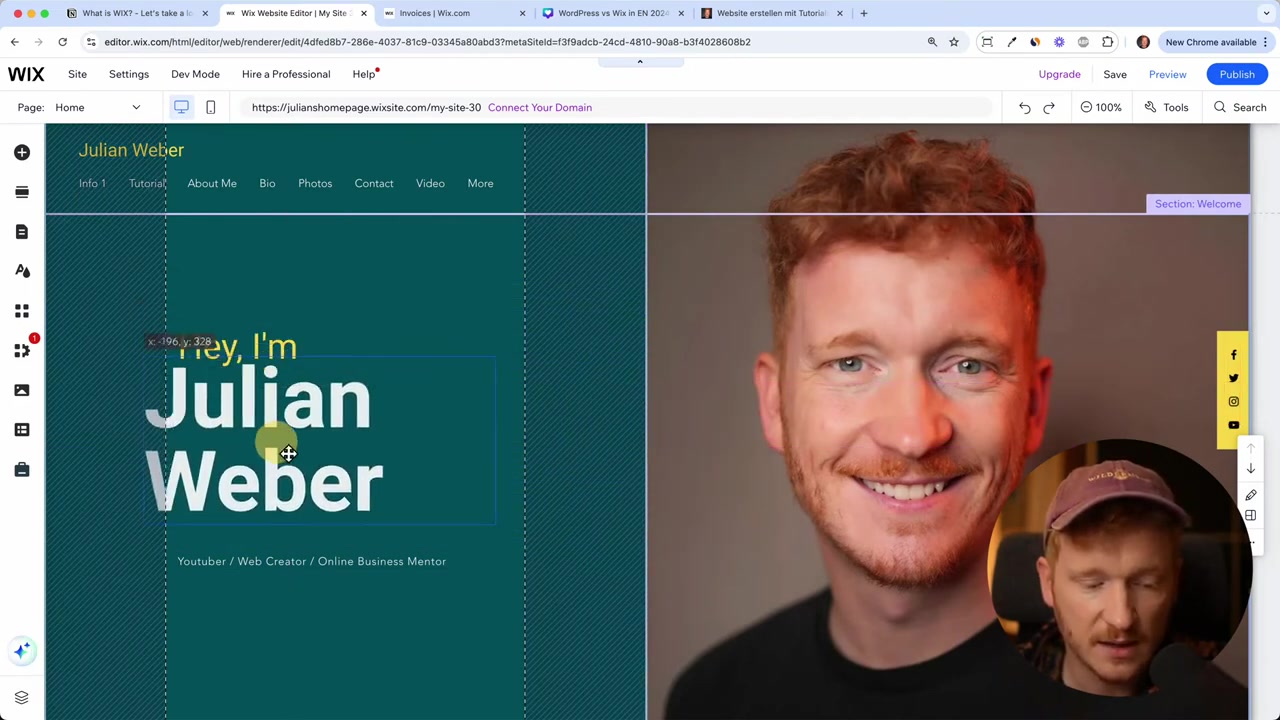Screen dimensions: 1280x720
Task: Open the Page Home dropdown
Action: coord(97,107)
